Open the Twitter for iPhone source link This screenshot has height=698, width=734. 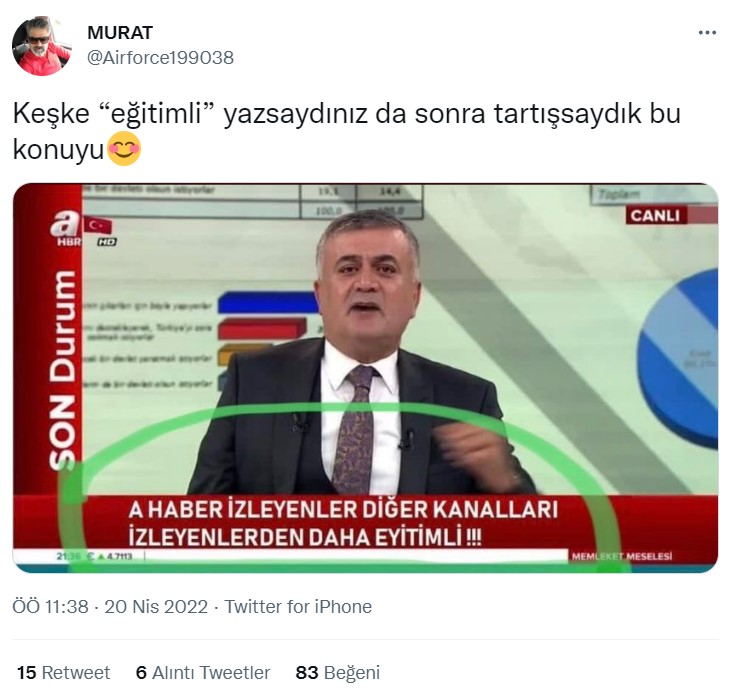tap(298, 607)
